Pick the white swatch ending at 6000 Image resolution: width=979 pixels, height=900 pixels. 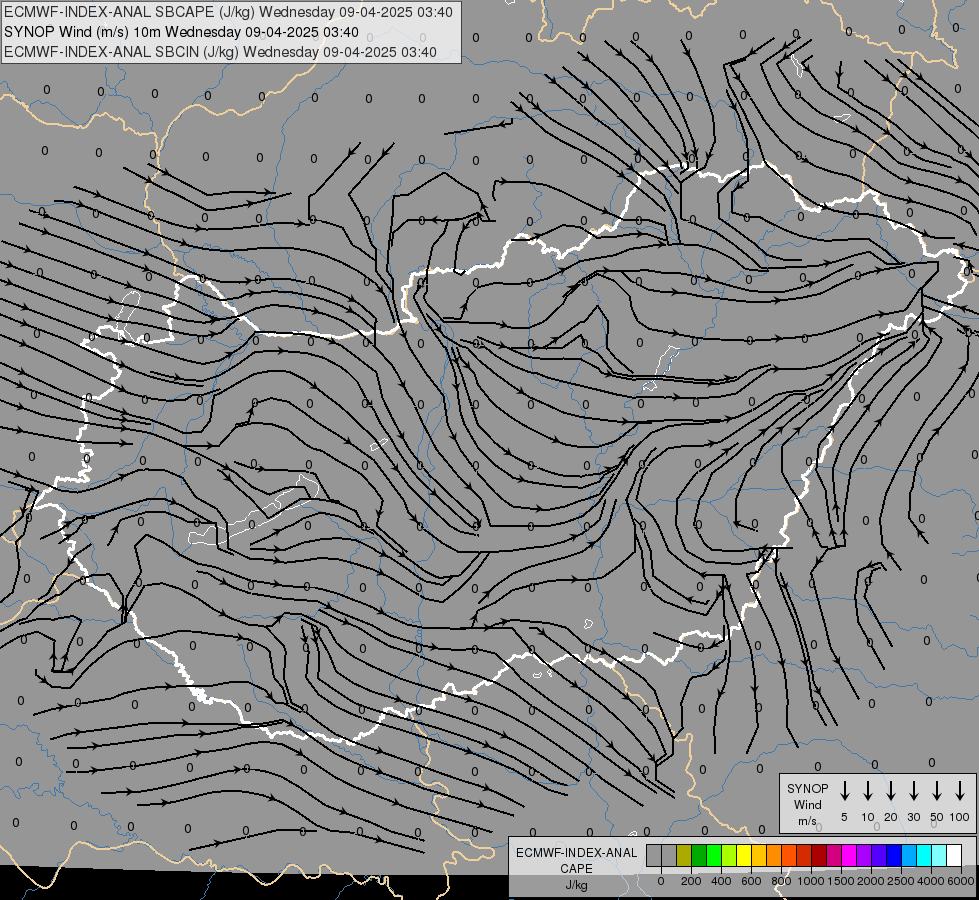click(x=953, y=855)
